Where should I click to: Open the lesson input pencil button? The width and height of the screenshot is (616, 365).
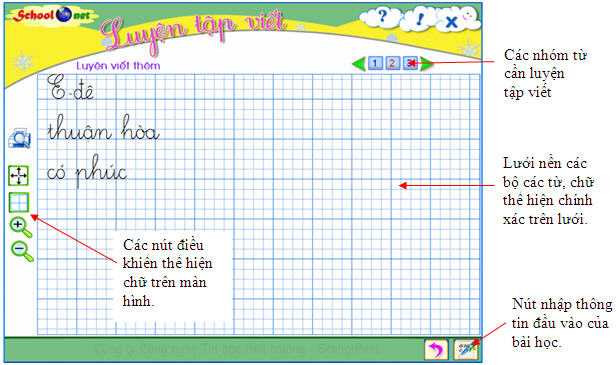coord(466,349)
